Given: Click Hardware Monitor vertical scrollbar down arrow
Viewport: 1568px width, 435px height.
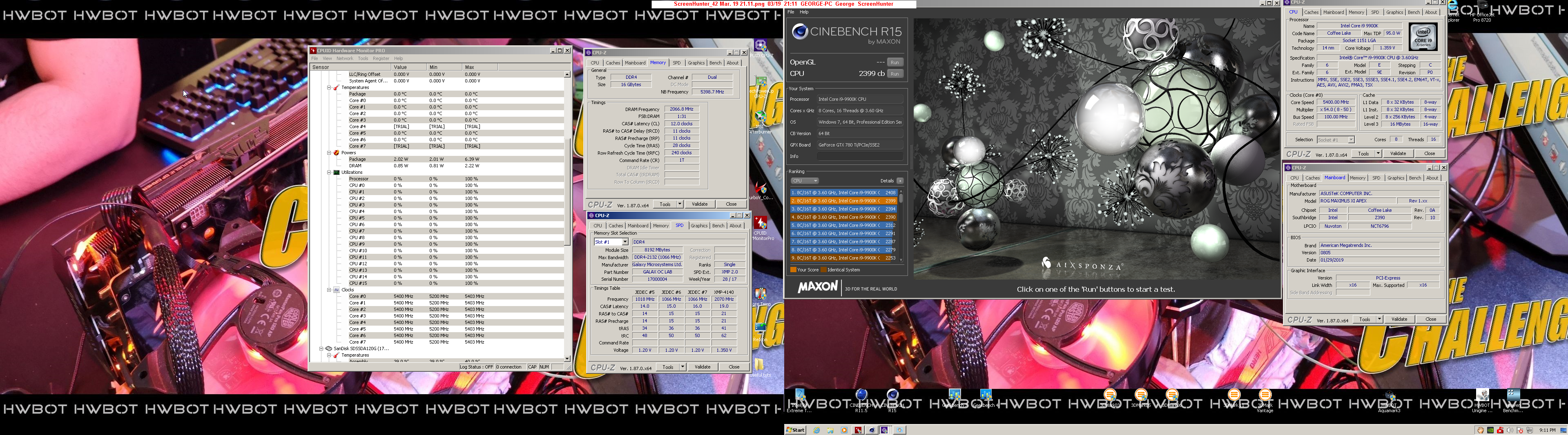Looking at the screenshot, I should tap(567, 358).
